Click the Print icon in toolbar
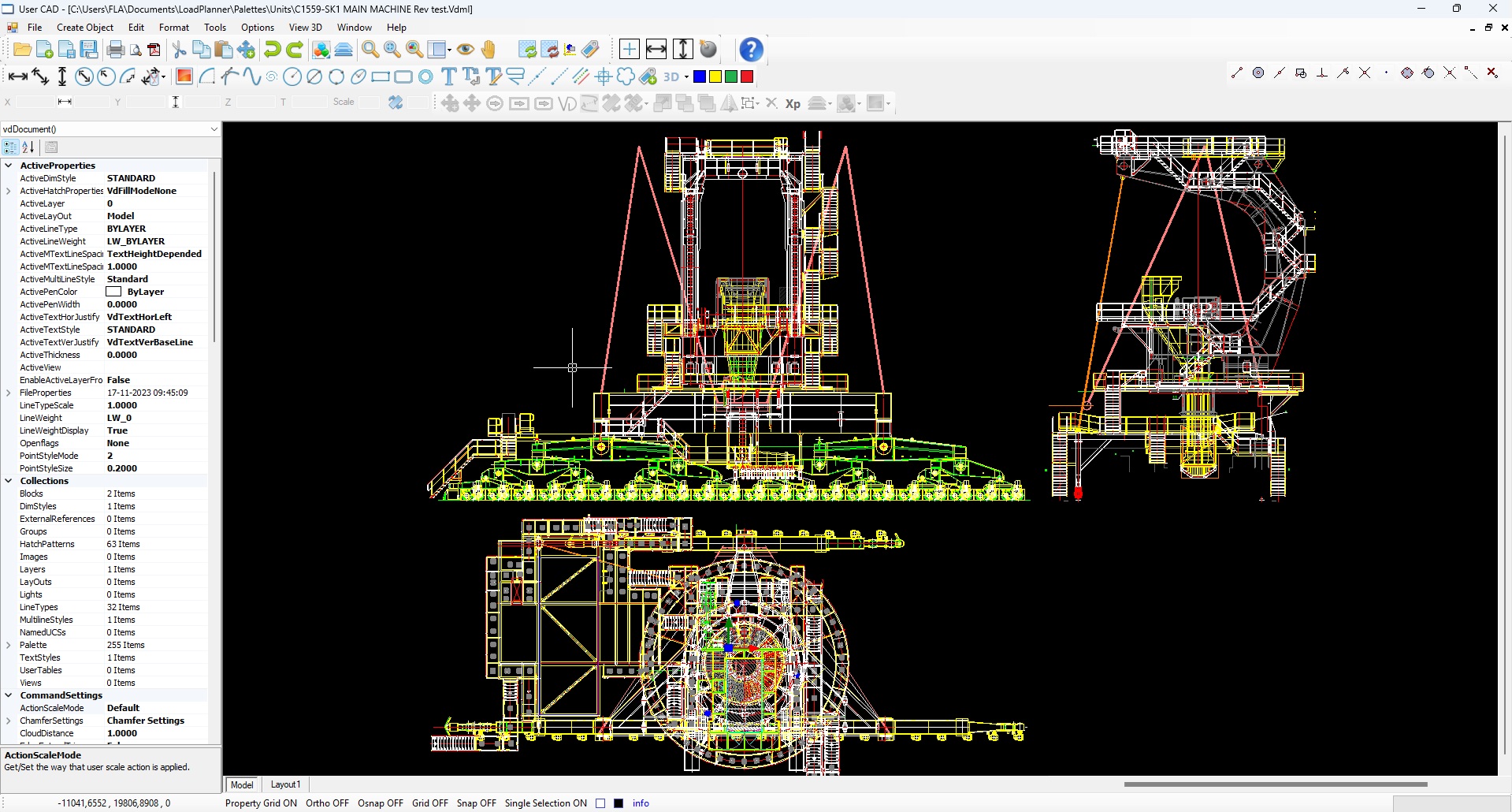Screen dimensions: 1512x812 [x=115, y=50]
